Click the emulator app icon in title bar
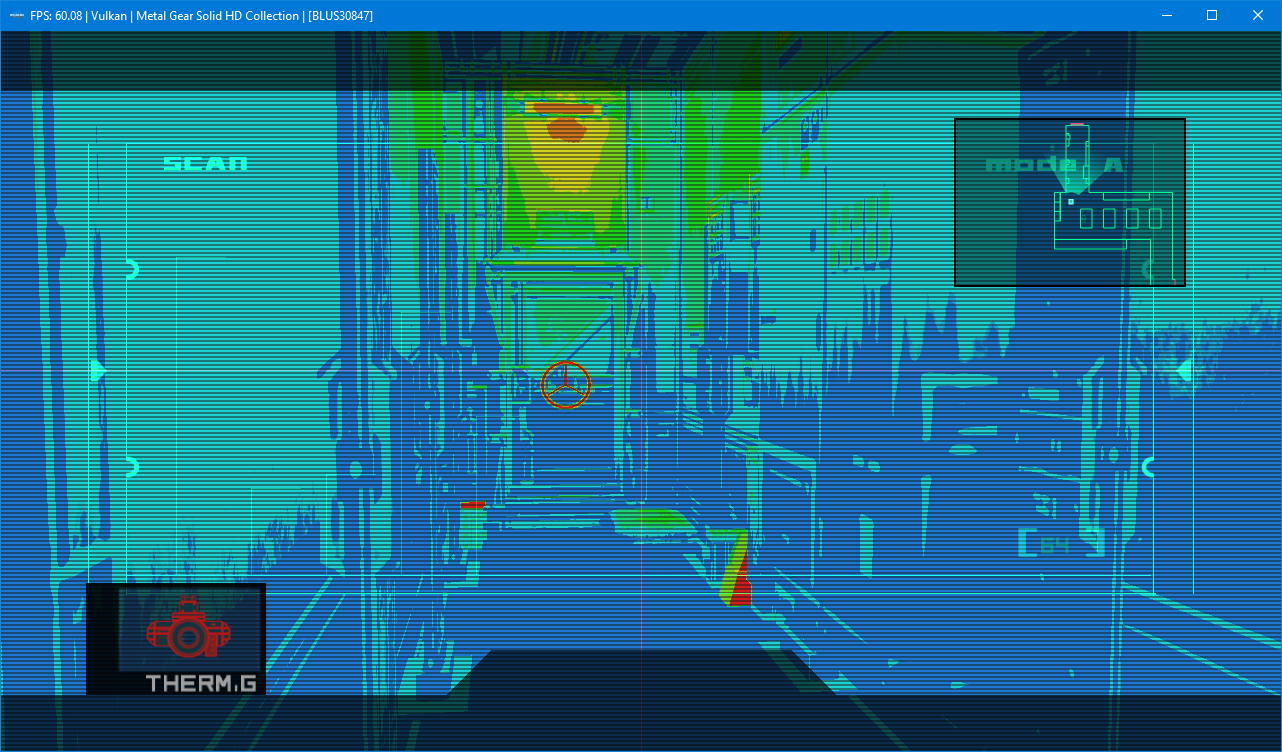Screen dimensions: 1282x752 [17, 15]
